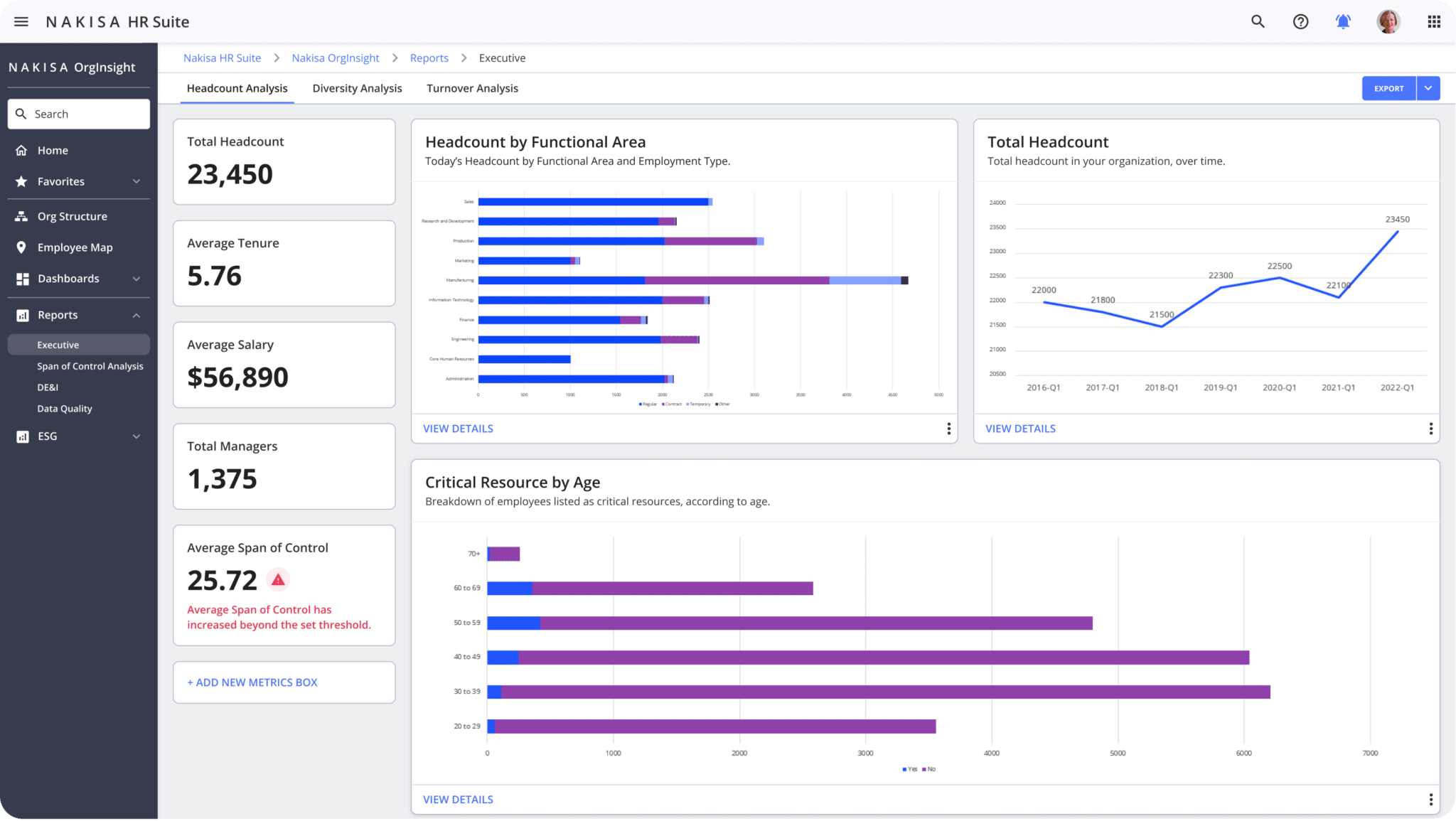This screenshot has height=821, width=1456.
Task: Click the user profile avatar
Action: click(1388, 21)
